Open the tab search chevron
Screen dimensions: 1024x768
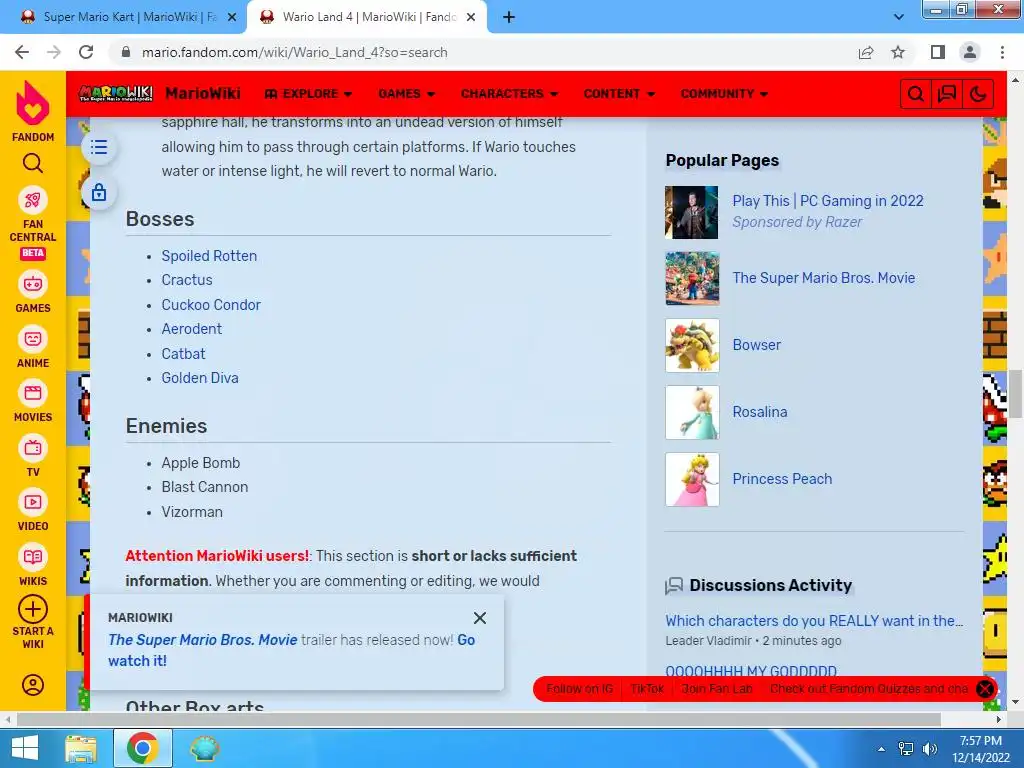(899, 18)
